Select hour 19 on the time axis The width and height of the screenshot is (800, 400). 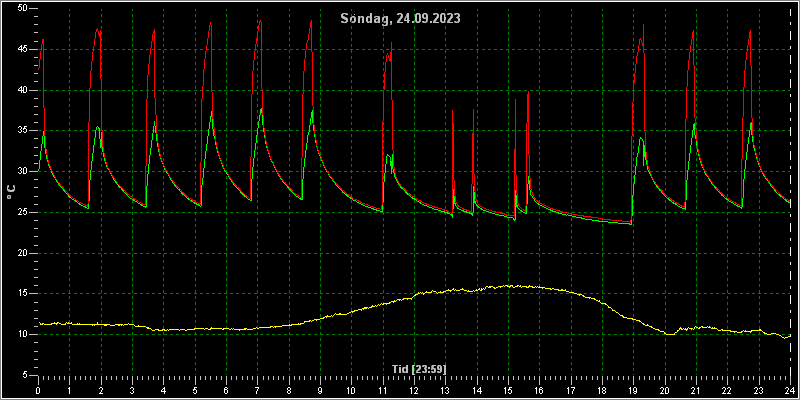(633, 390)
